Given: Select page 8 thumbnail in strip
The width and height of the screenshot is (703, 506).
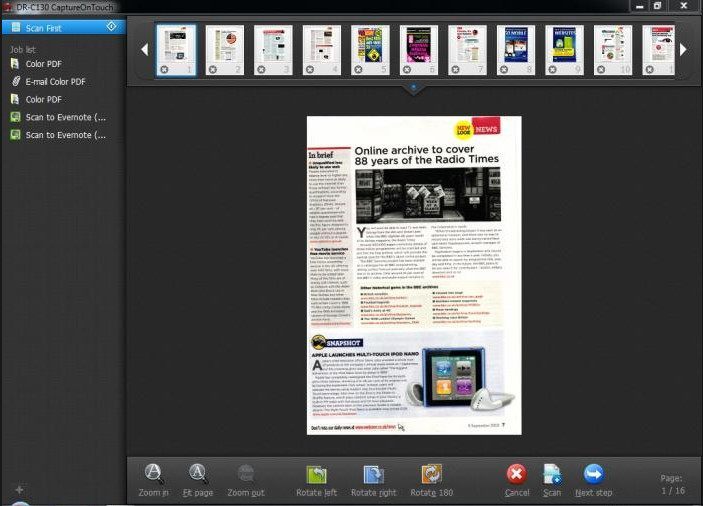Looking at the screenshot, I should pos(516,47).
